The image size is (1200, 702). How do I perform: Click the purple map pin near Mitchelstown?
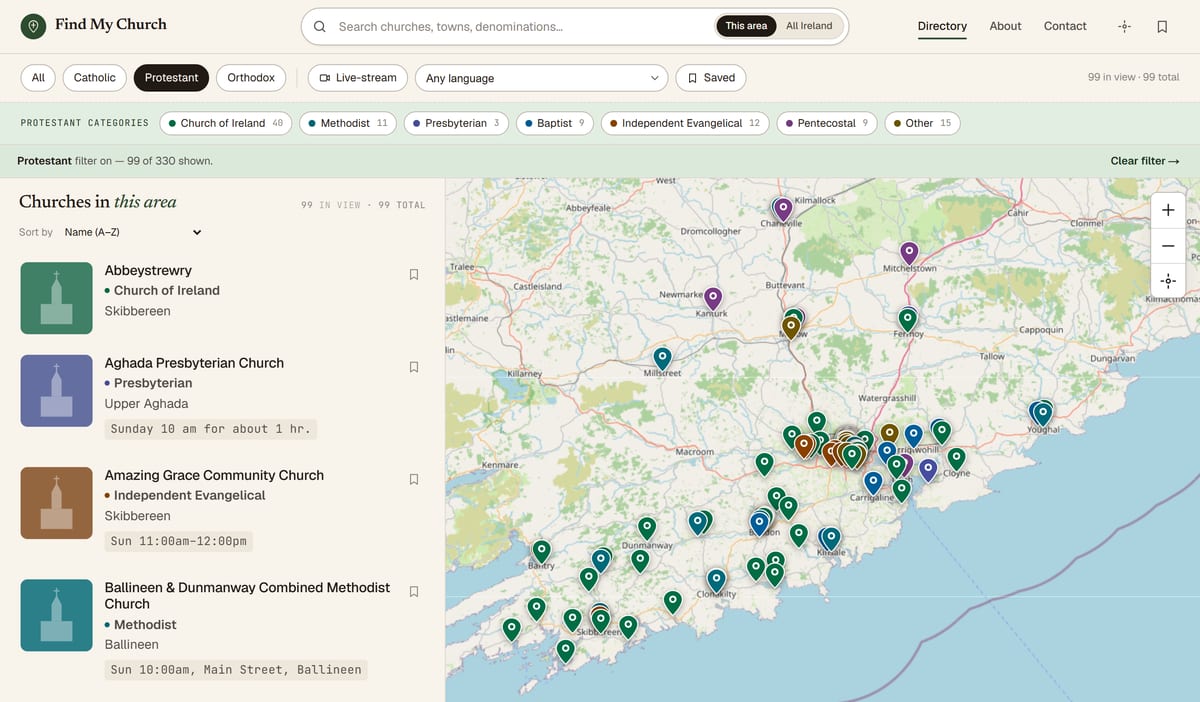pos(909,252)
